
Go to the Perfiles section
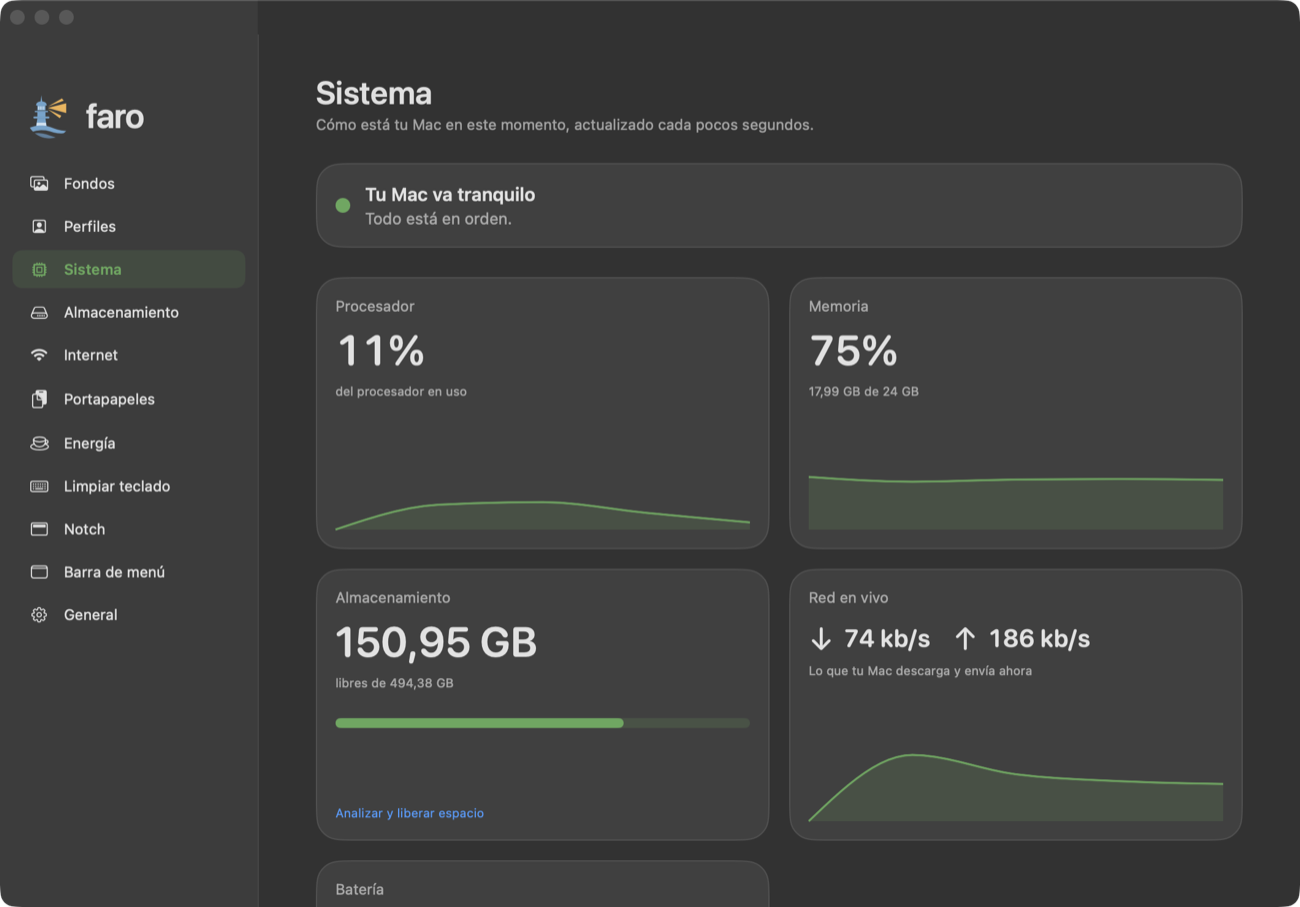point(129,227)
